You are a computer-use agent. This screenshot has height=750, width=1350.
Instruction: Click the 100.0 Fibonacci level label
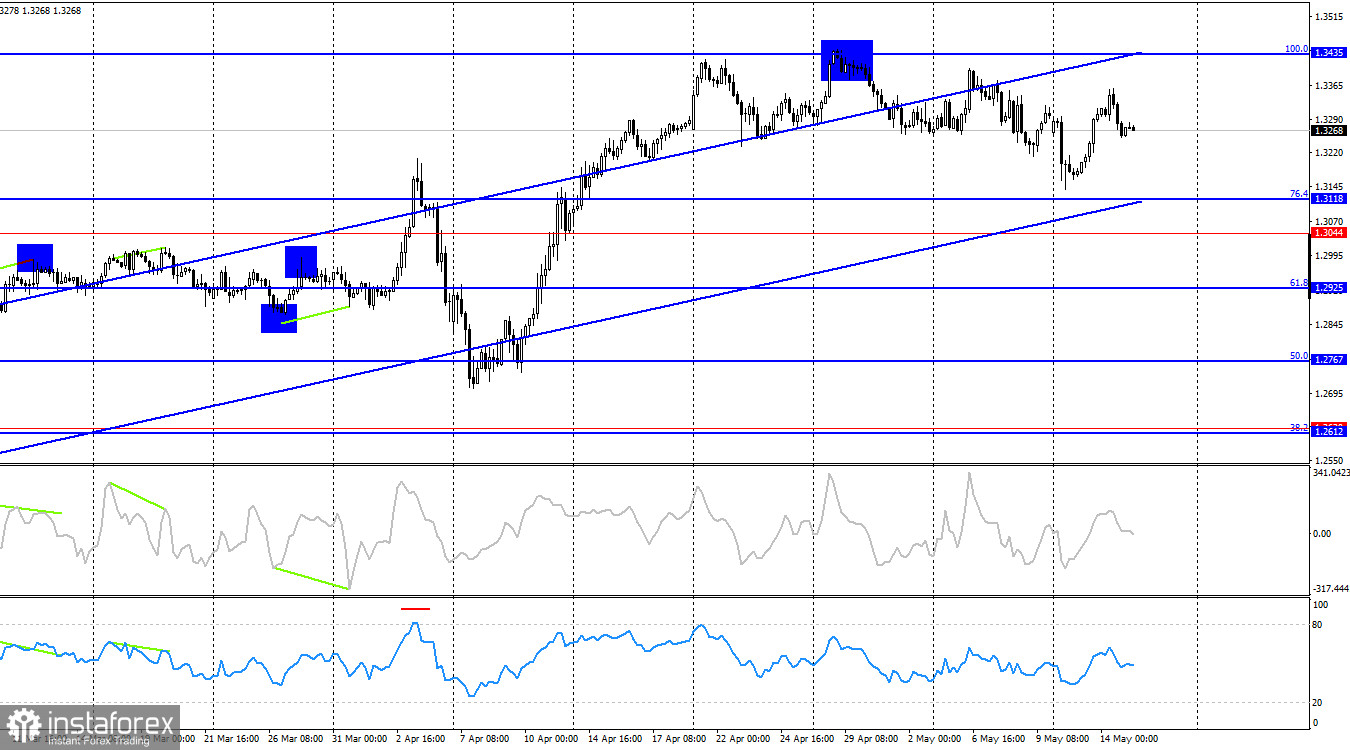pyautogui.click(x=1297, y=48)
